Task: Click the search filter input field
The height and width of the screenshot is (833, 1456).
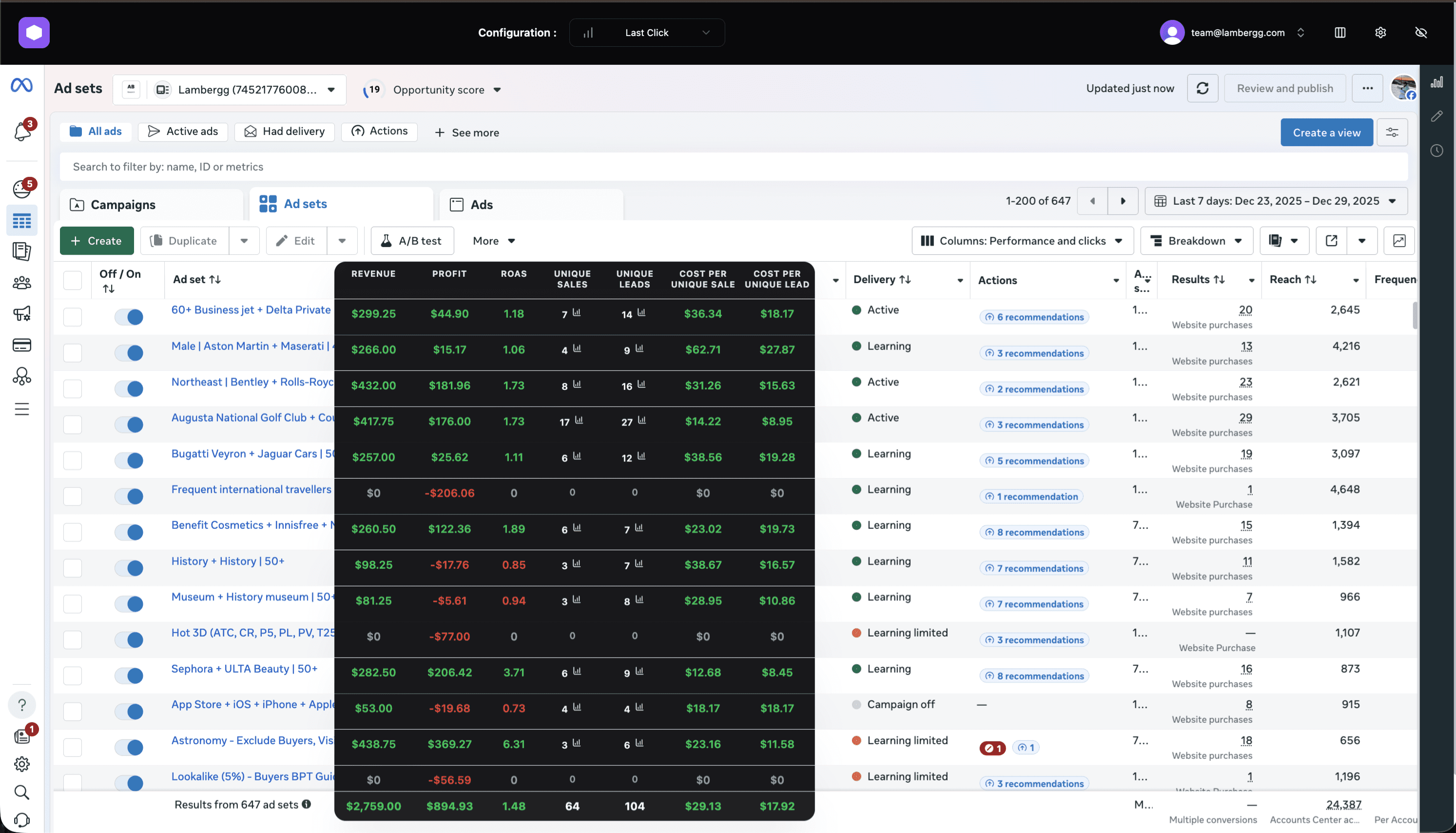Action: tap(401, 167)
